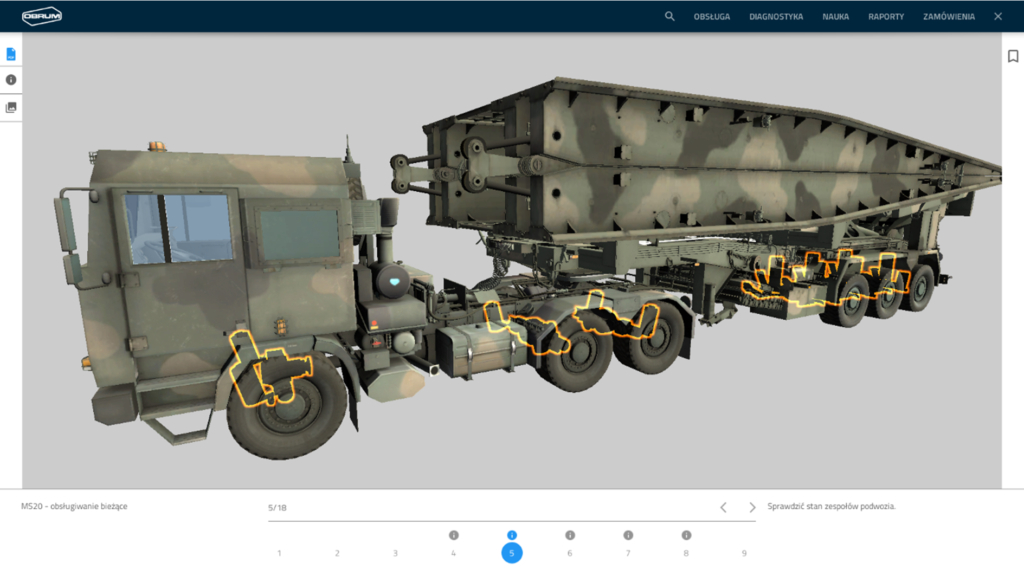The width and height of the screenshot is (1024, 576).
Task: Jump to step 9 in the timeline
Action: tap(744, 553)
